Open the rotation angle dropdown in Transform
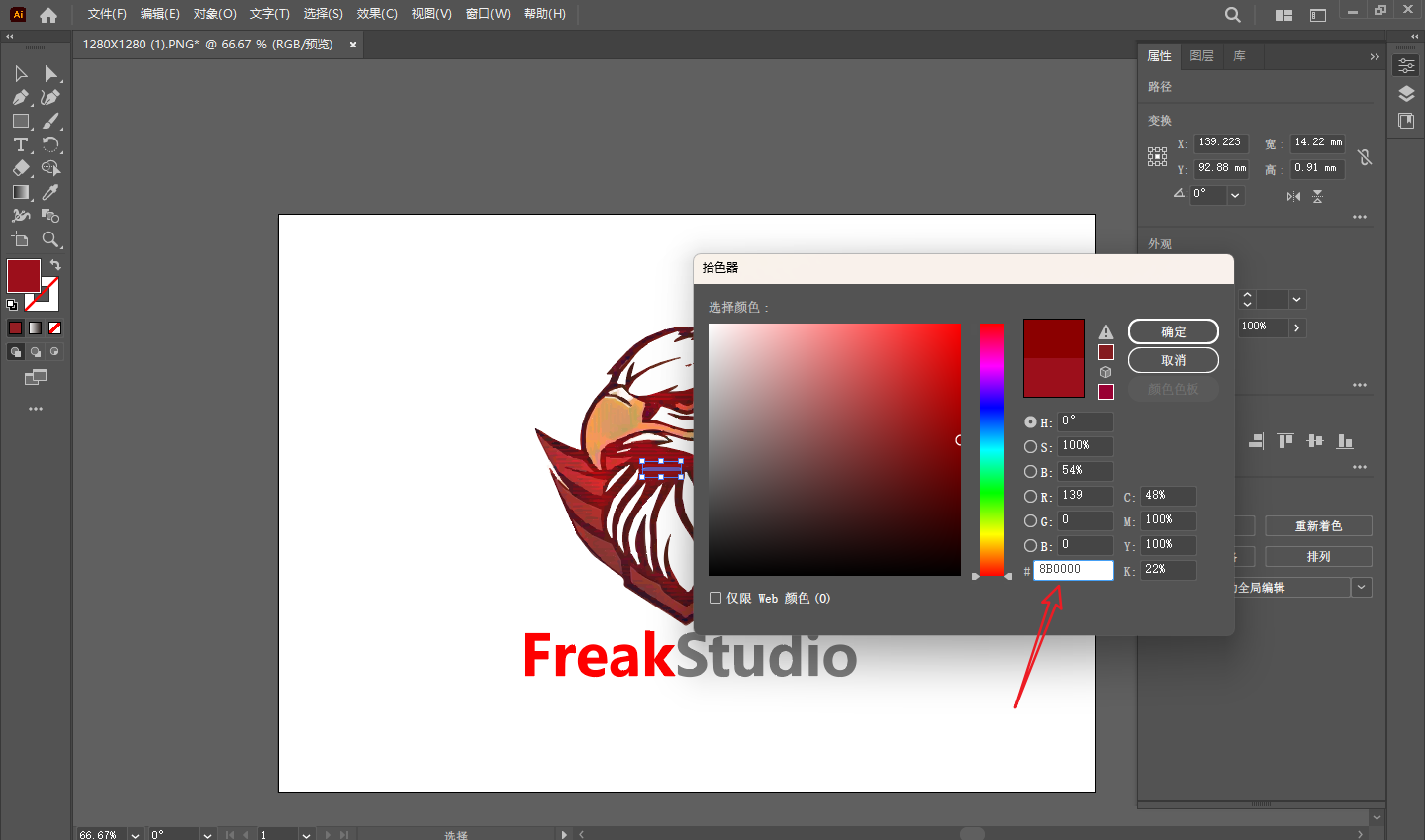The width and height of the screenshot is (1425, 840). click(1235, 195)
